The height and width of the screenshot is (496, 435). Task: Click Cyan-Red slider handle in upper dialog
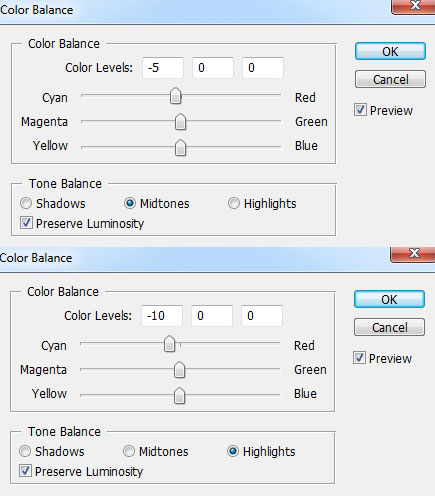tap(175, 96)
